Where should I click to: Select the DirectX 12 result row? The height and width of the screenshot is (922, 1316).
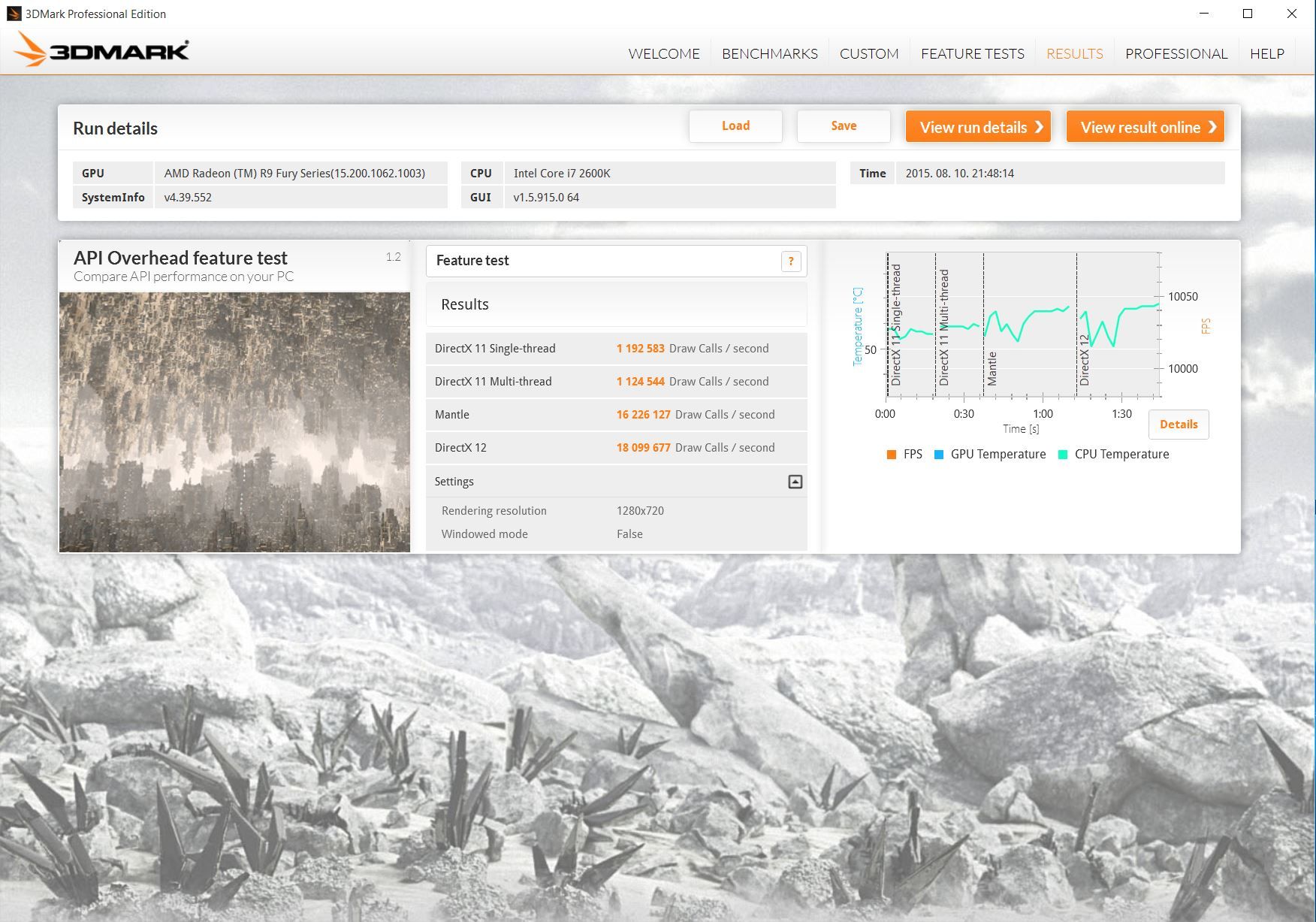[616, 448]
